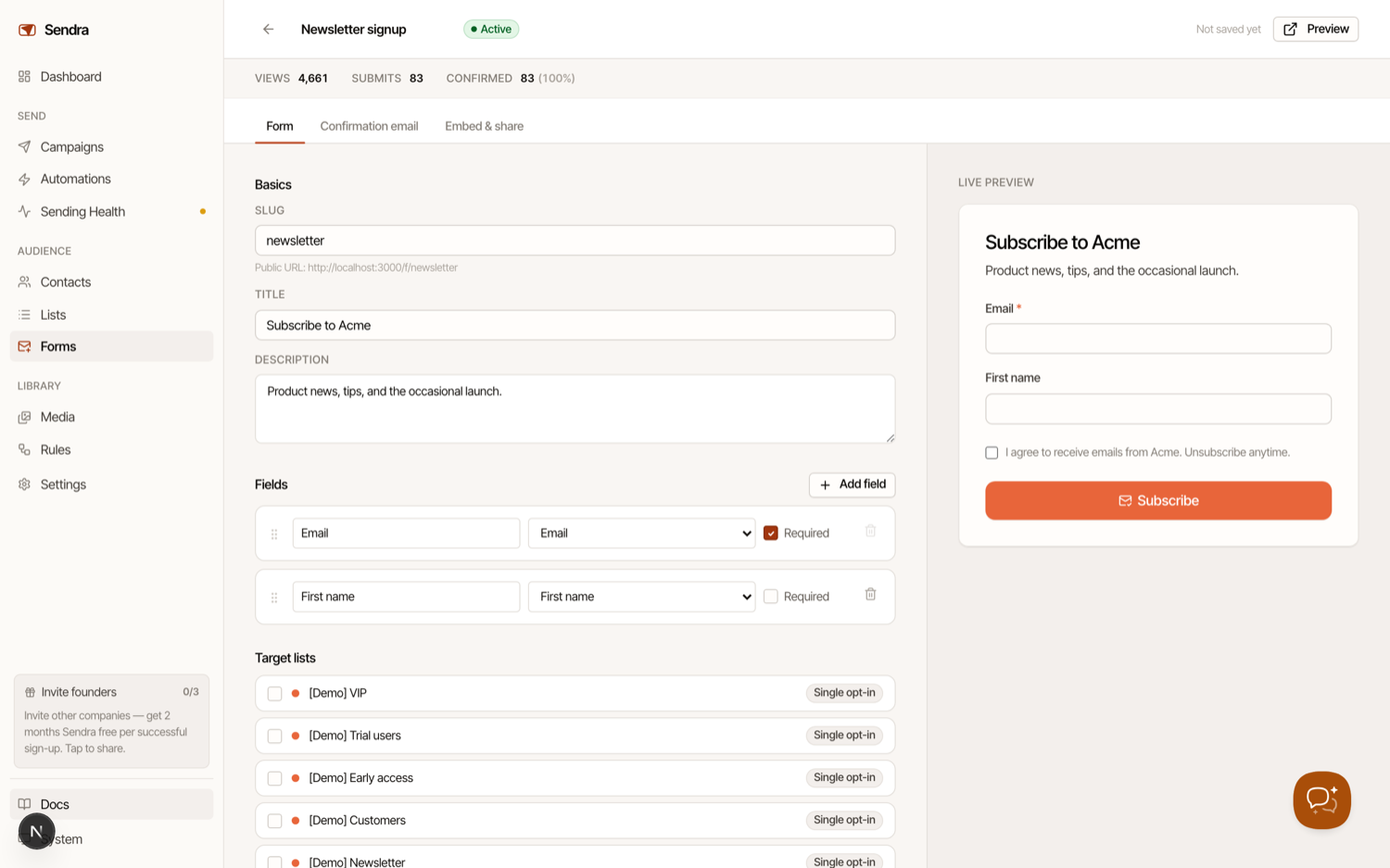This screenshot has width=1390, height=868.
Task: Click the Not saved yet status
Action: pos(1228,30)
